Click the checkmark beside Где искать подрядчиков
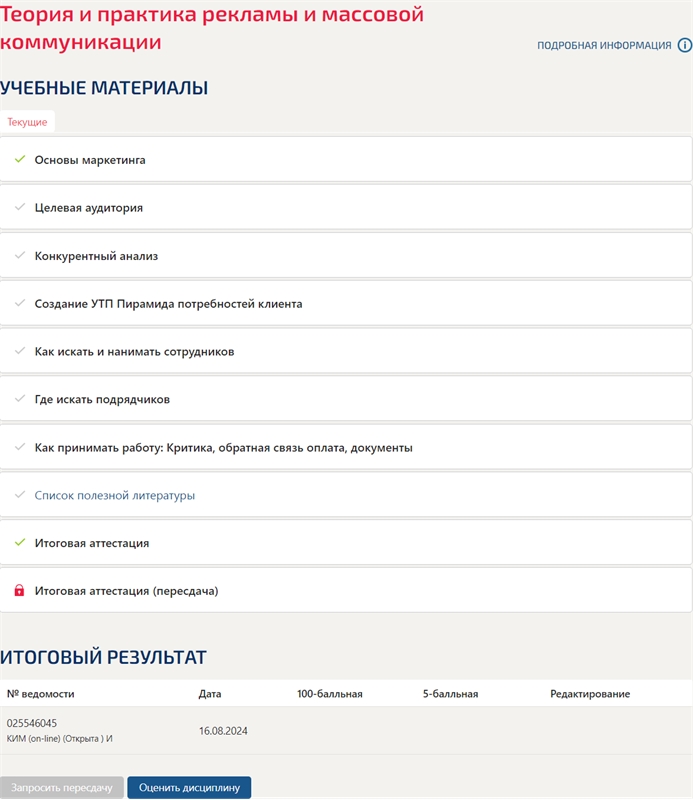693x800 pixels. (20, 399)
